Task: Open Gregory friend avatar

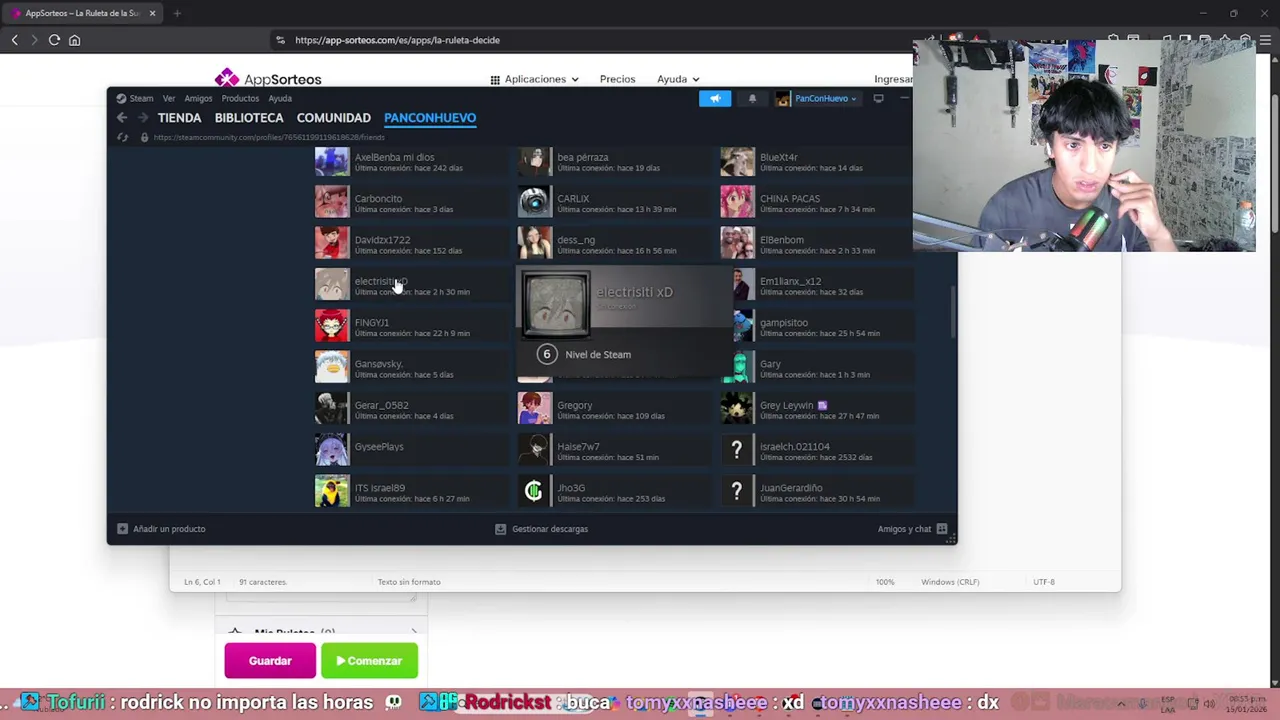Action: (534, 408)
